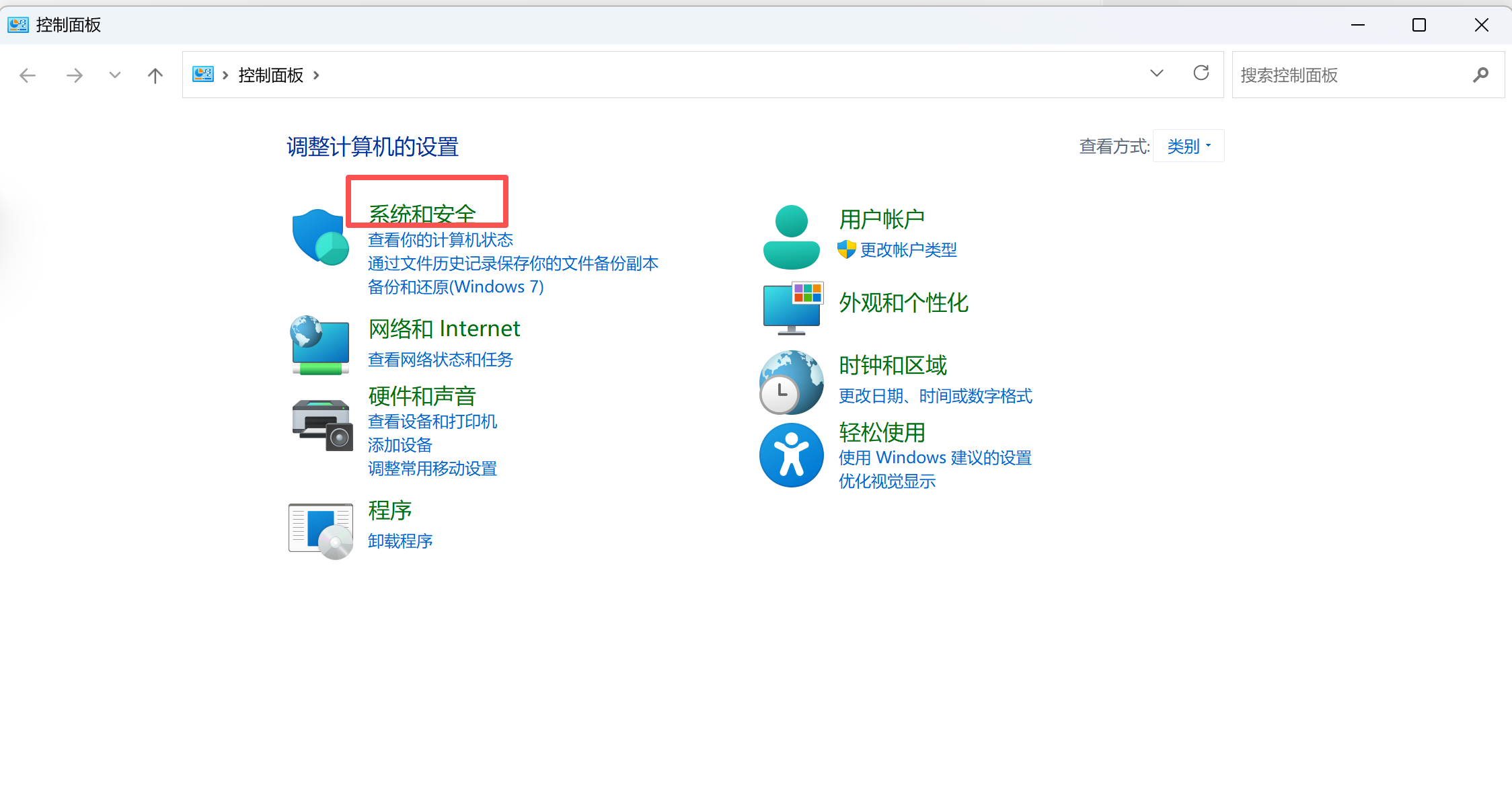Screen dimensions: 1512x796
Task: Expand the address bar history chevron
Action: click(x=1156, y=73)
